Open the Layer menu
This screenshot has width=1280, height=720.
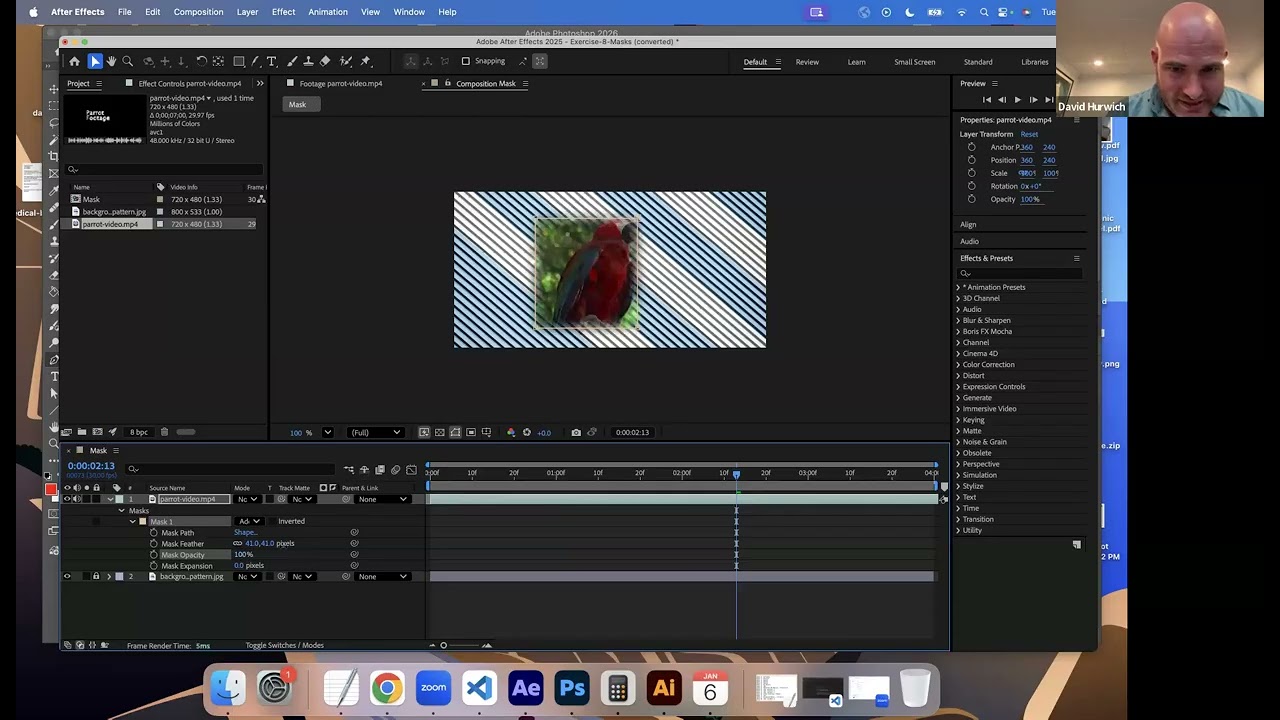(247, 12)
